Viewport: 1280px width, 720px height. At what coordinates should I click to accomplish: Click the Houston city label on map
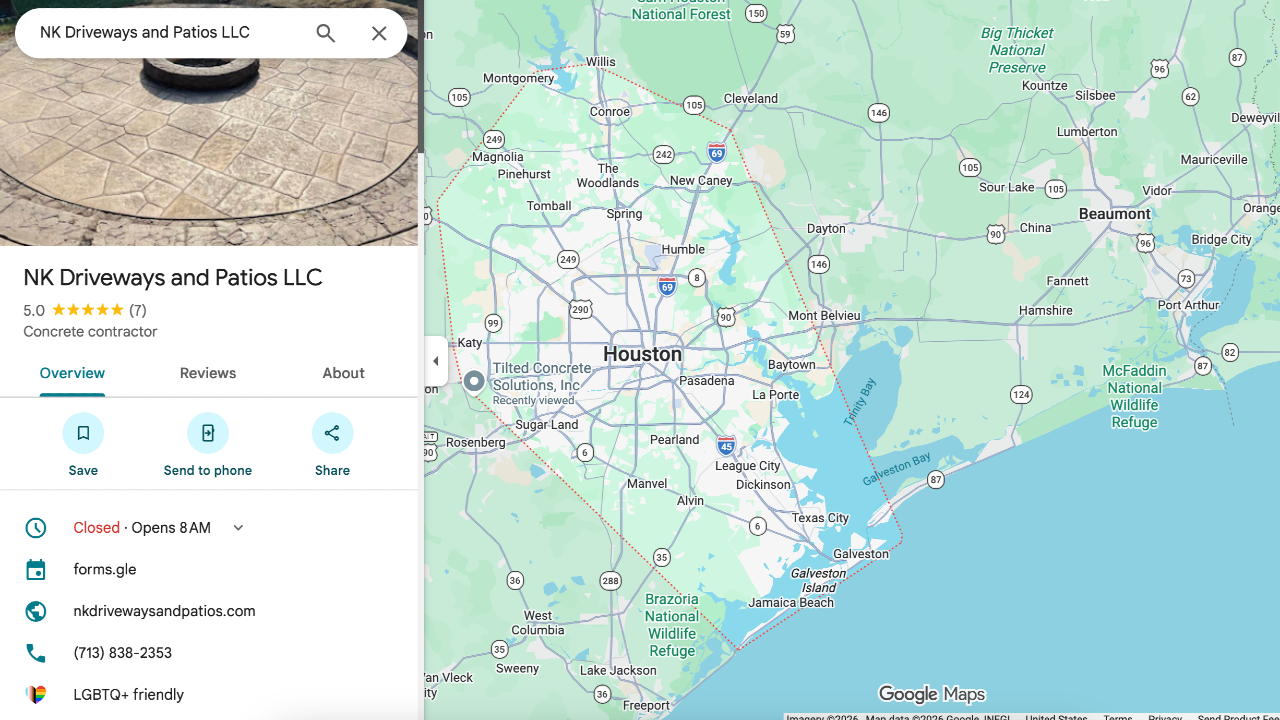[x=642, y=355]
